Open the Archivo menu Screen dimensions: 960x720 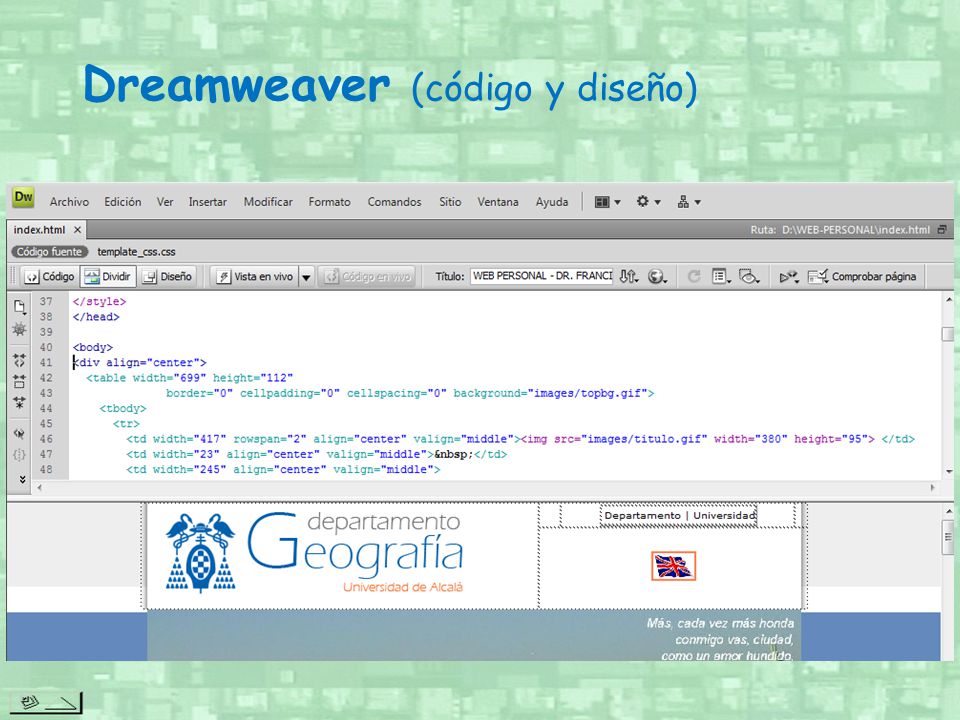tap(69, 201)
